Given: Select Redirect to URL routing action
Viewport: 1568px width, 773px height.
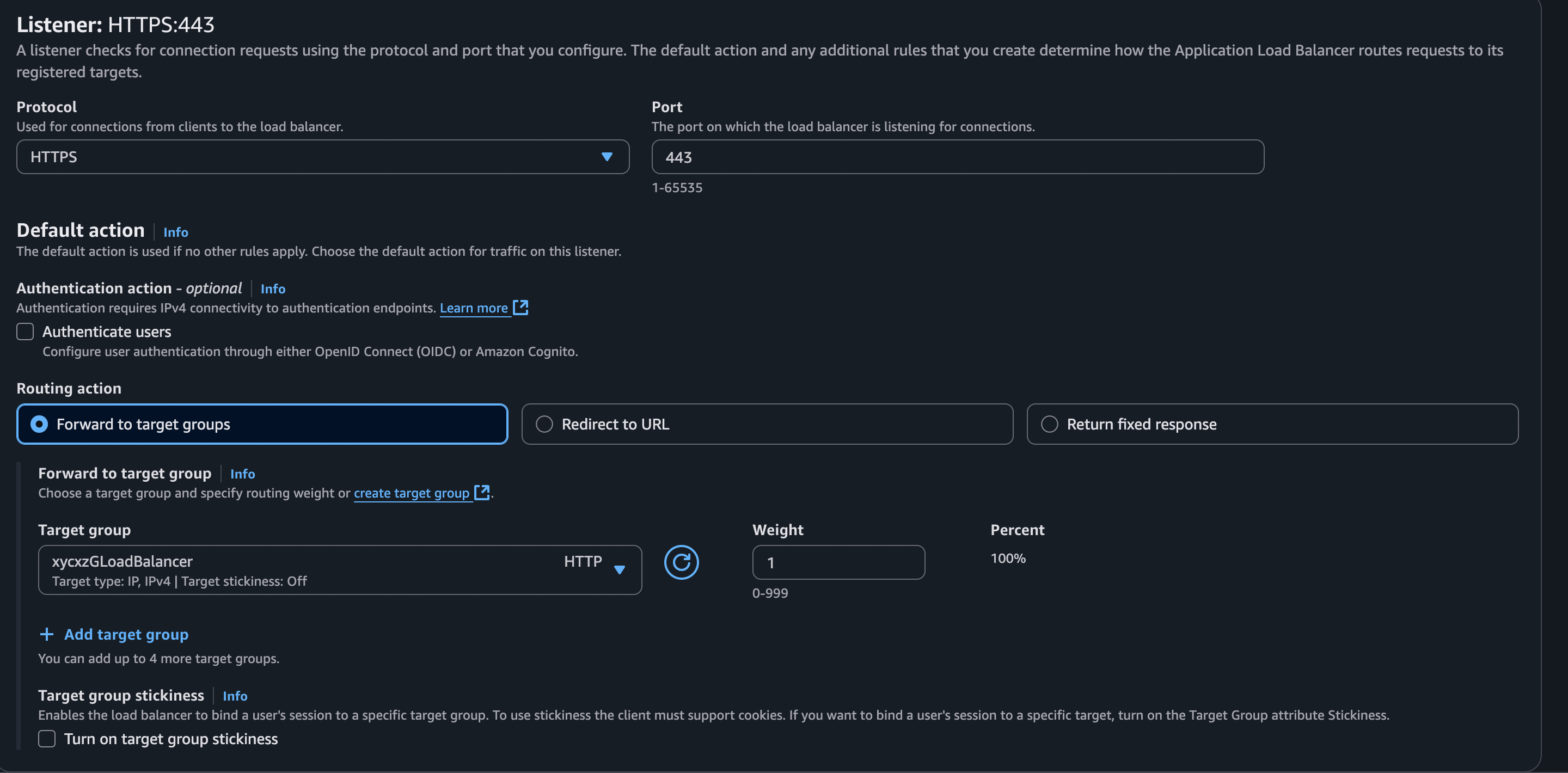Looking at the screenshot, I should pyautogui.click(x=544, y=424).
